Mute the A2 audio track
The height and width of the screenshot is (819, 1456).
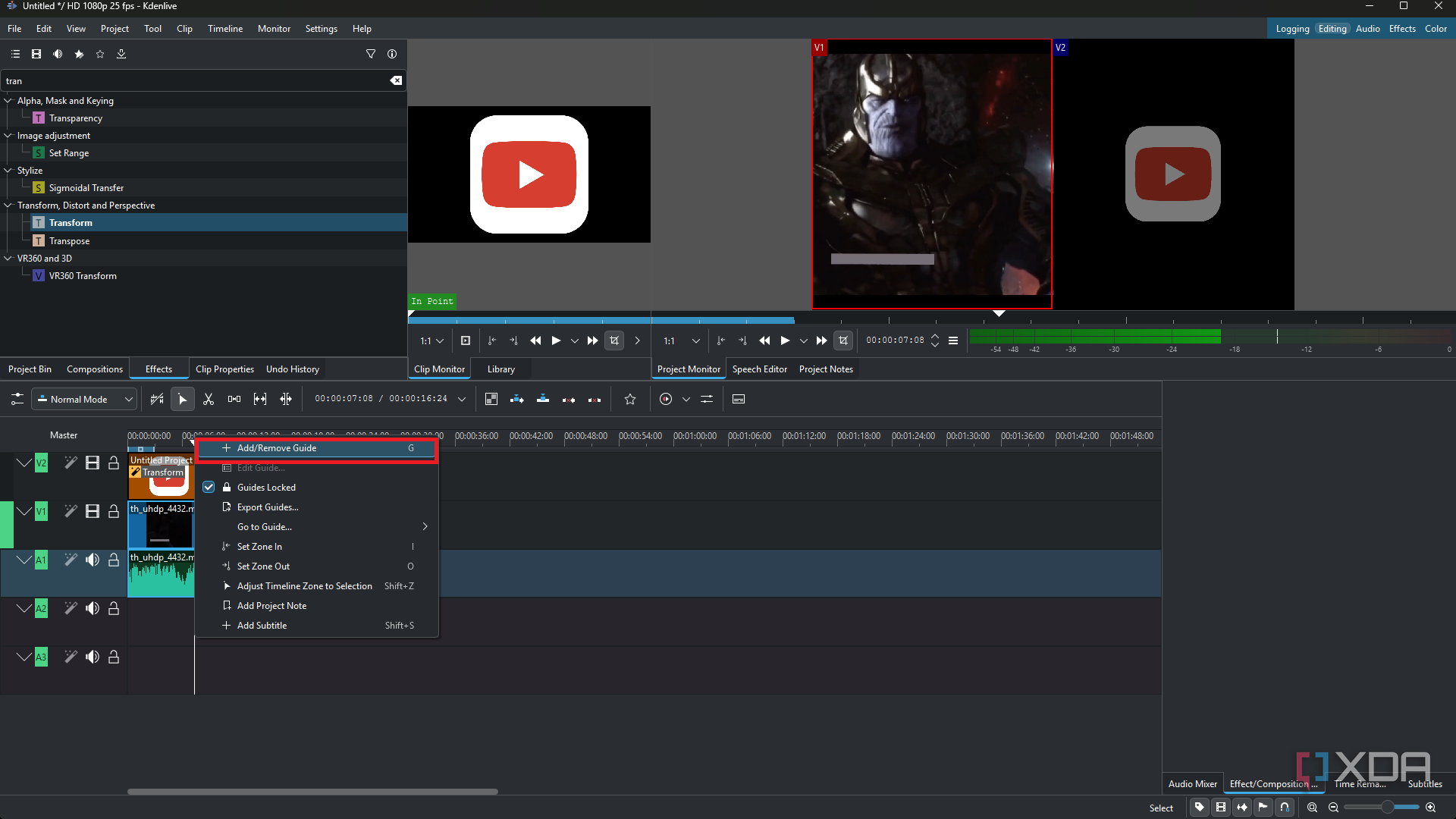[93, 608]
